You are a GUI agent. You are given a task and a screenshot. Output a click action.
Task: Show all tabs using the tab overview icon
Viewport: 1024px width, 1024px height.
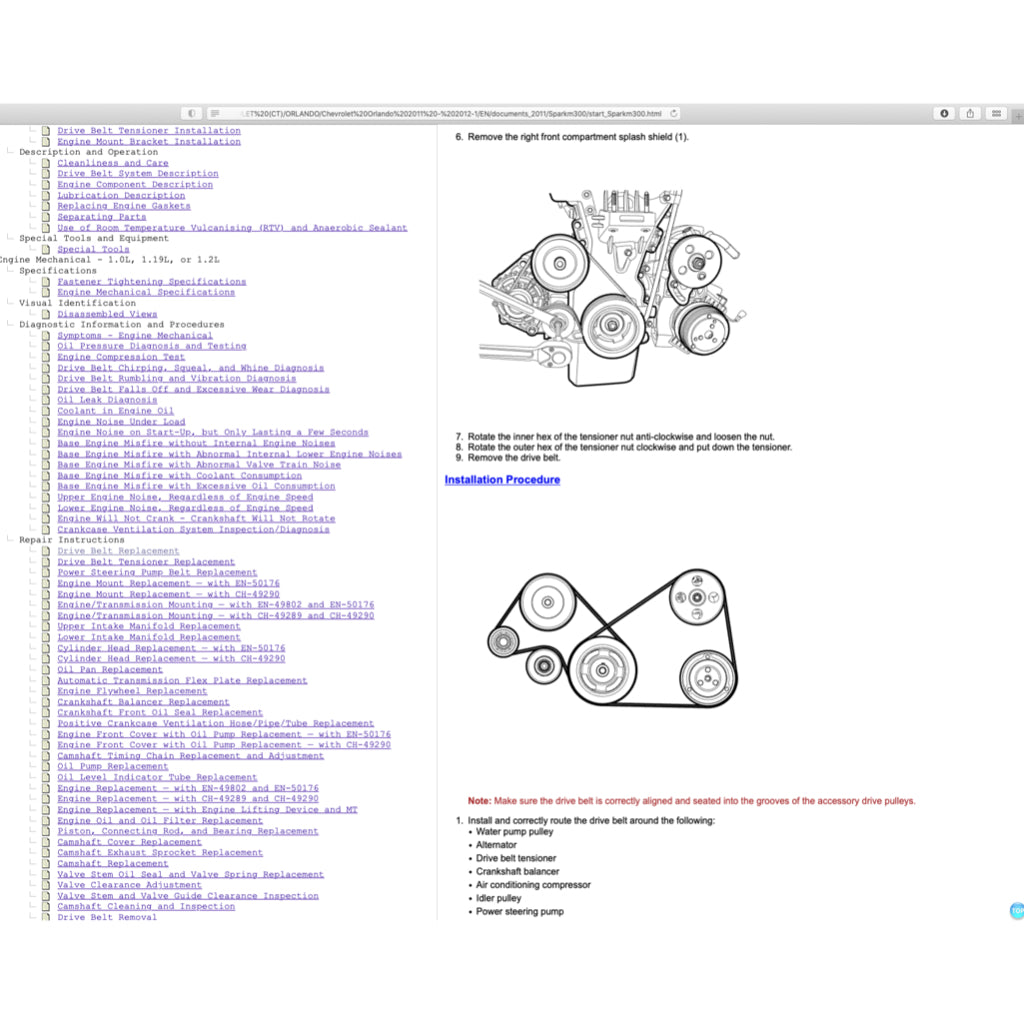(x=996, y=113)
